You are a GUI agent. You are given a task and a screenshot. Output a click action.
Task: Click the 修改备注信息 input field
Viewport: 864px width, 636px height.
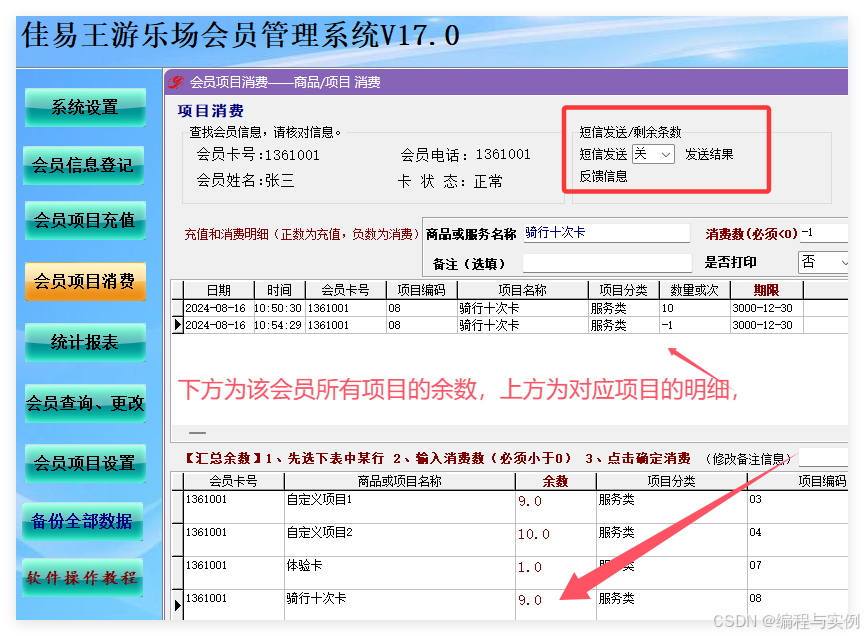point(823,458)
